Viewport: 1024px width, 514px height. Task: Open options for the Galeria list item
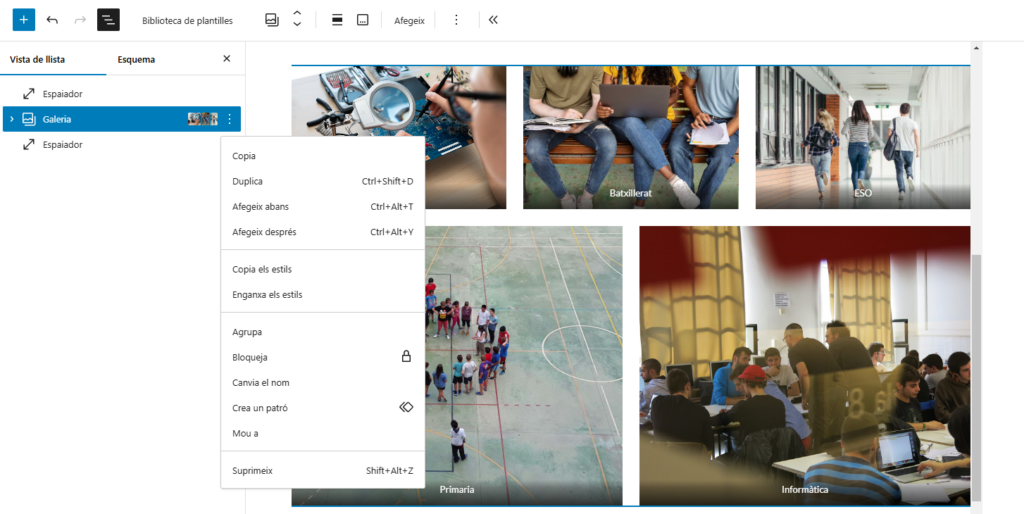pyautogui.click(x=229, y=119)
